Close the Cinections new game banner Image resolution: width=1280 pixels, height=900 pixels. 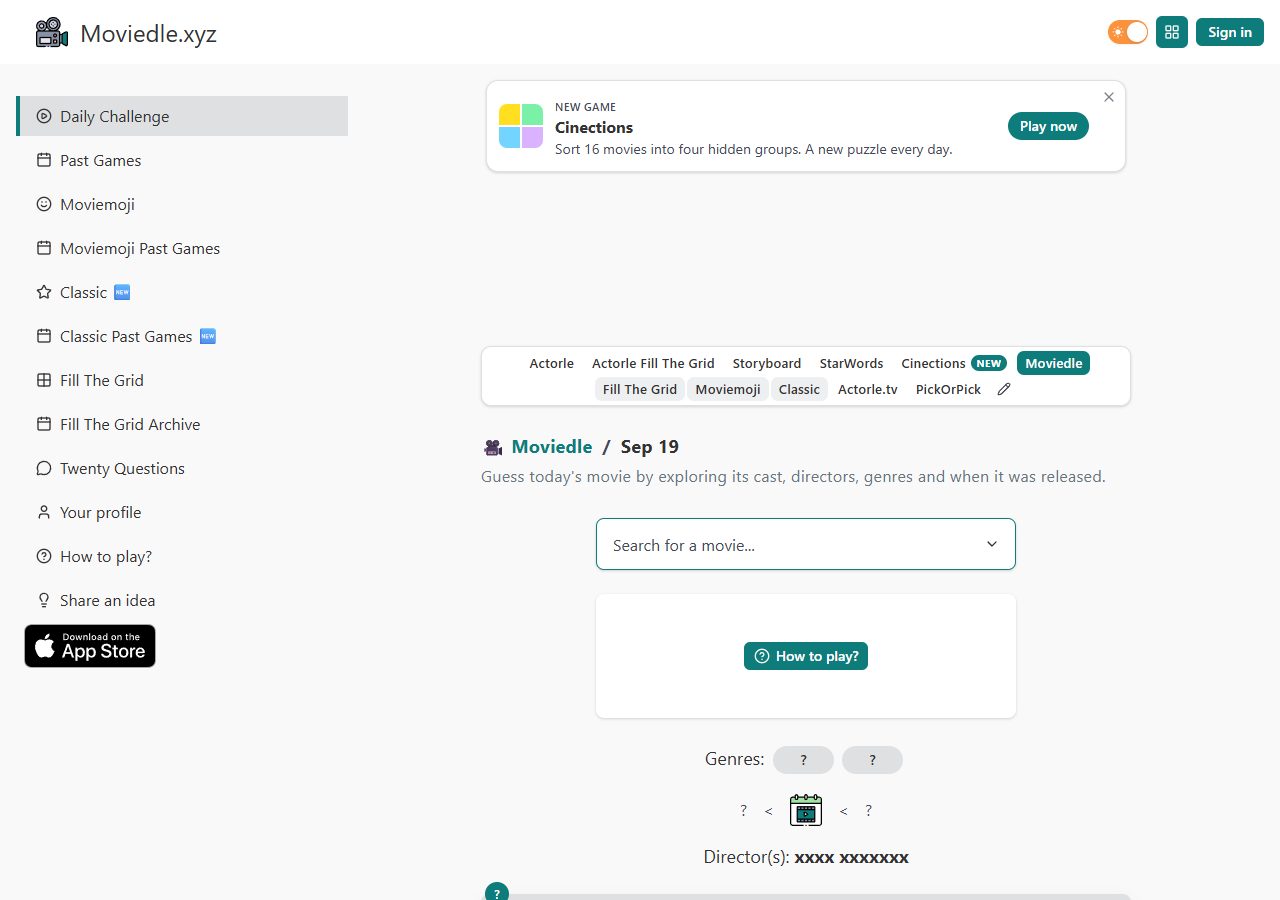[x=1109, y=97]
